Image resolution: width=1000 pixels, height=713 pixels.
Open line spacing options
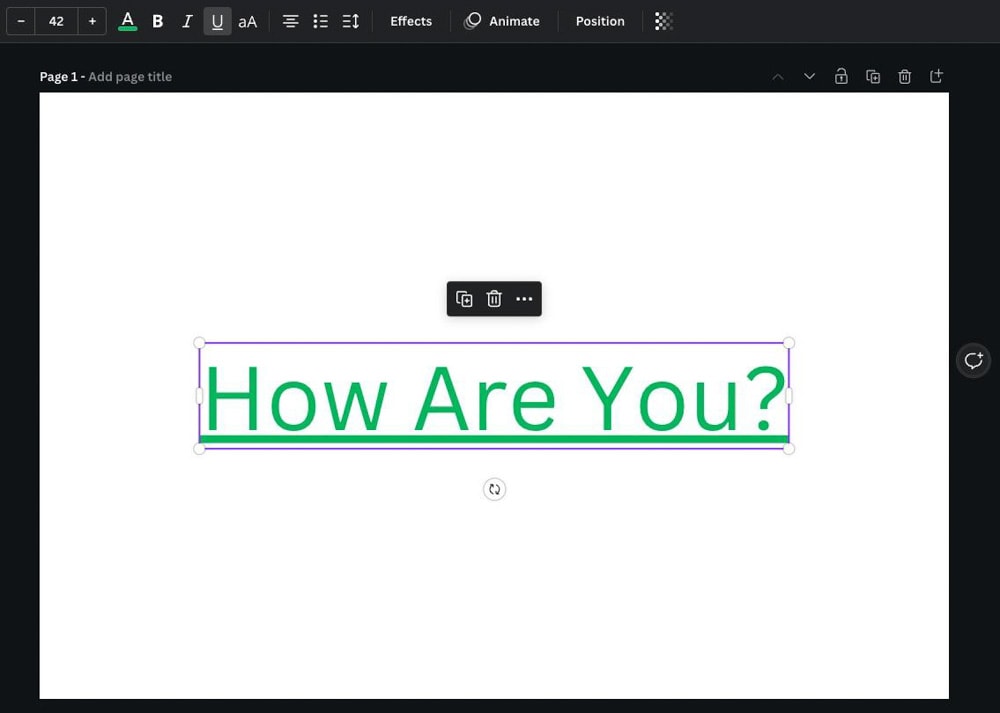click(350, 21)
